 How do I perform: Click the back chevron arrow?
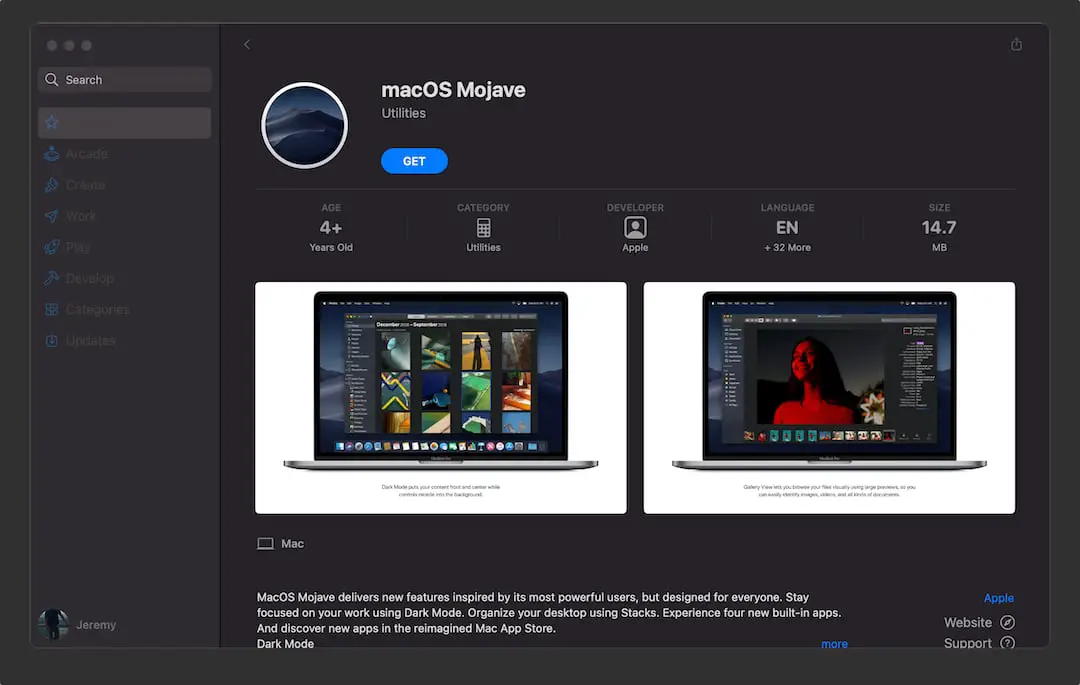[x=247, y=45]
